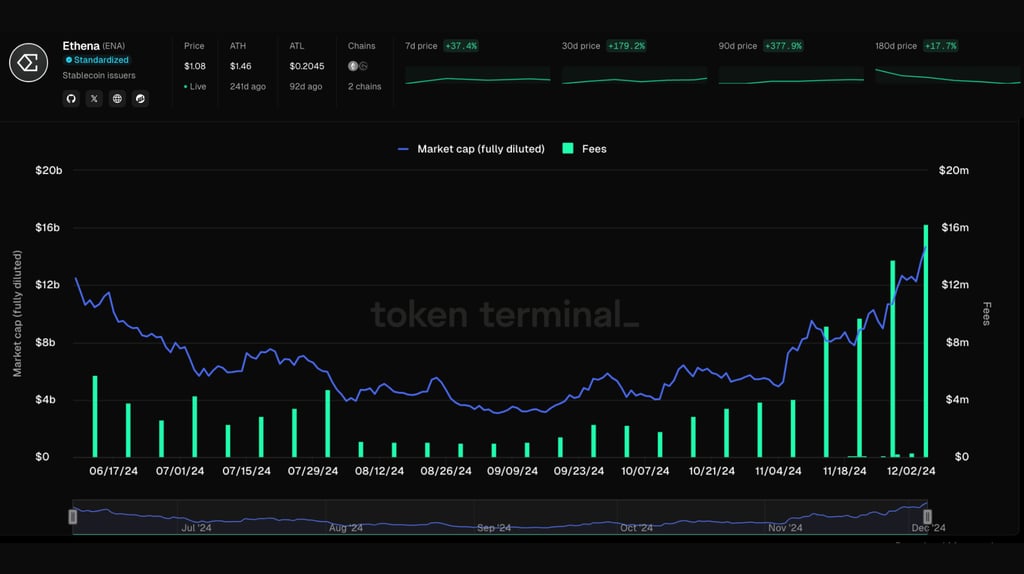This screenshot has height=574, width=1024.
Task: Click the 2 chains text
Action: point(364,86)
